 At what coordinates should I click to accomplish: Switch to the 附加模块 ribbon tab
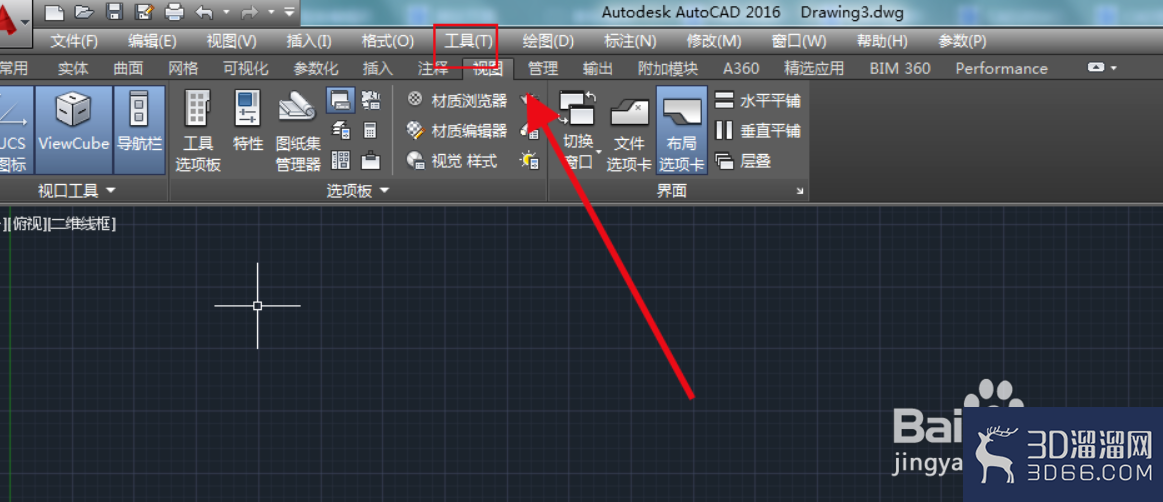pos(668,68)
